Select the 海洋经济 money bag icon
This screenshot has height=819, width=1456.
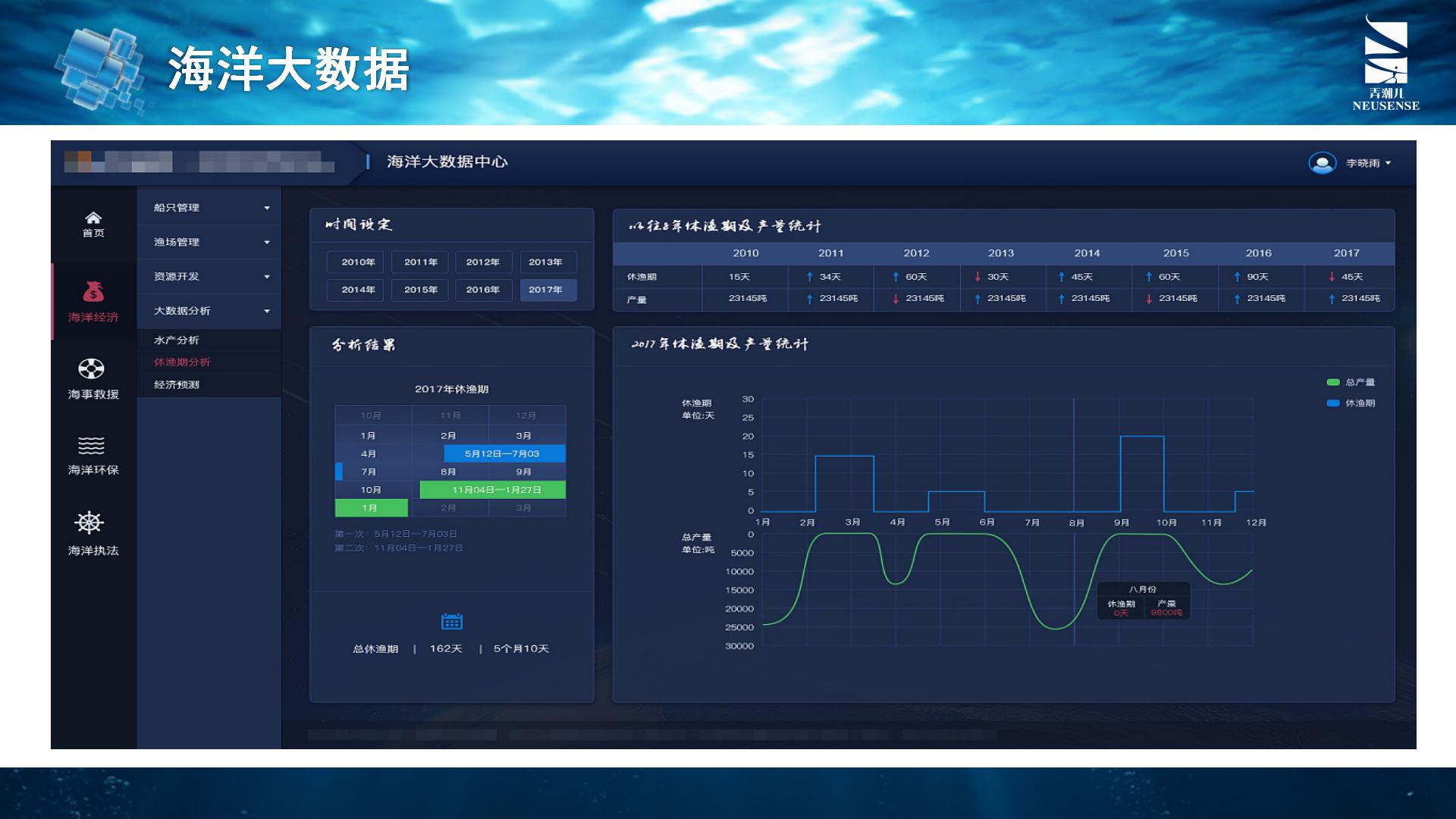(93, 292)
